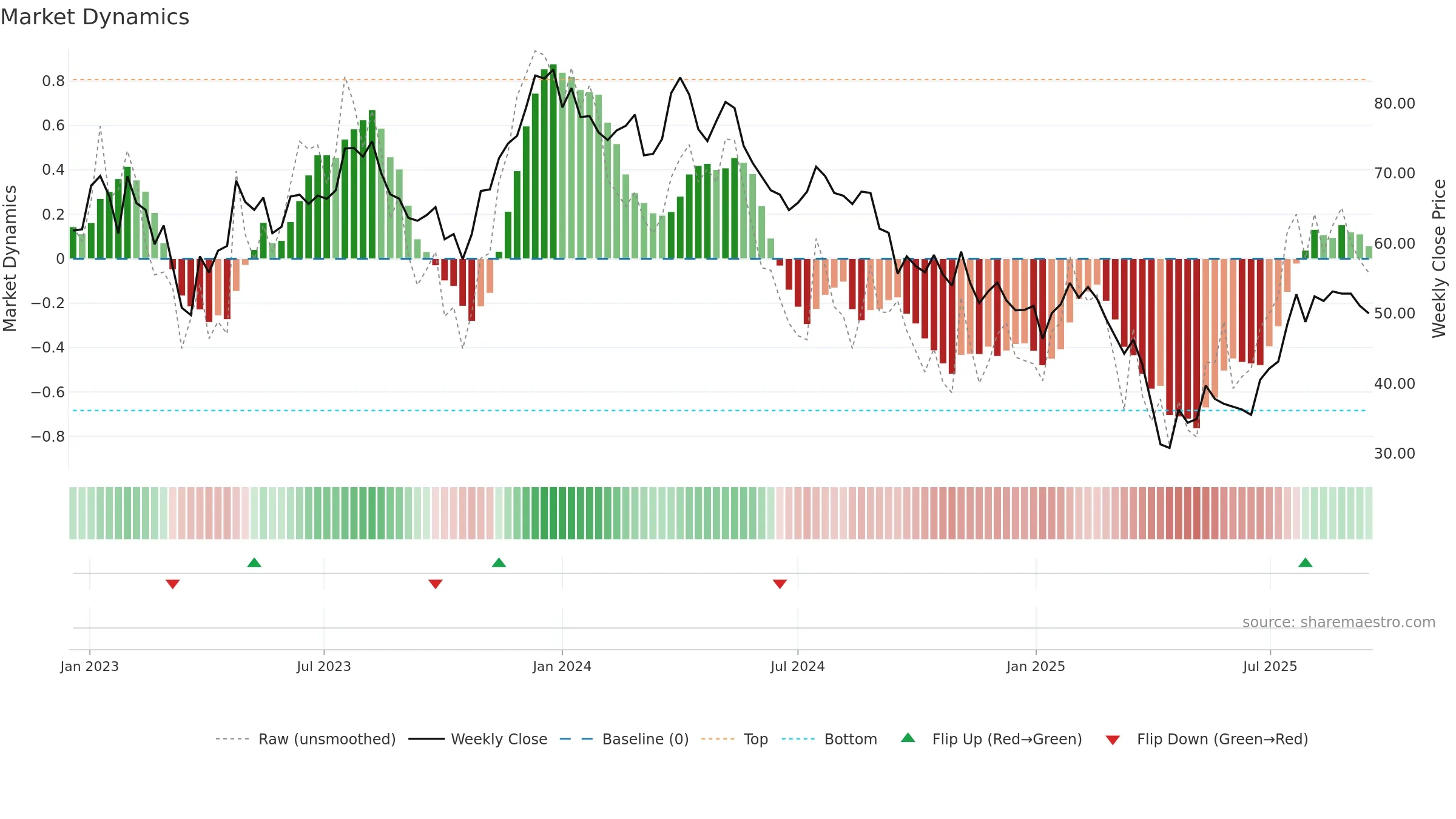Toggle the Flip Up (Red→Green) legend entry
The image size is (1456, 819).
[x=991, y=739]
